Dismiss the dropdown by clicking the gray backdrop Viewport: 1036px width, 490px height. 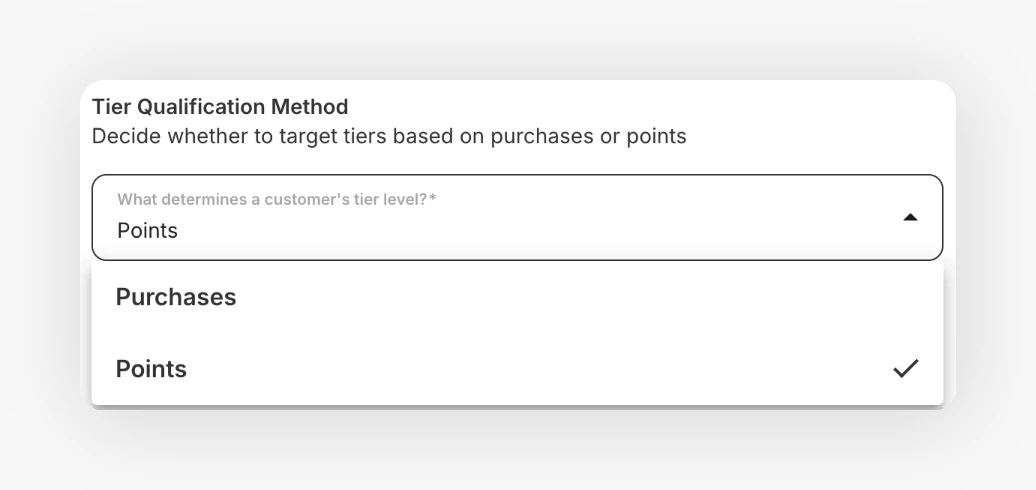click(517, 40)
